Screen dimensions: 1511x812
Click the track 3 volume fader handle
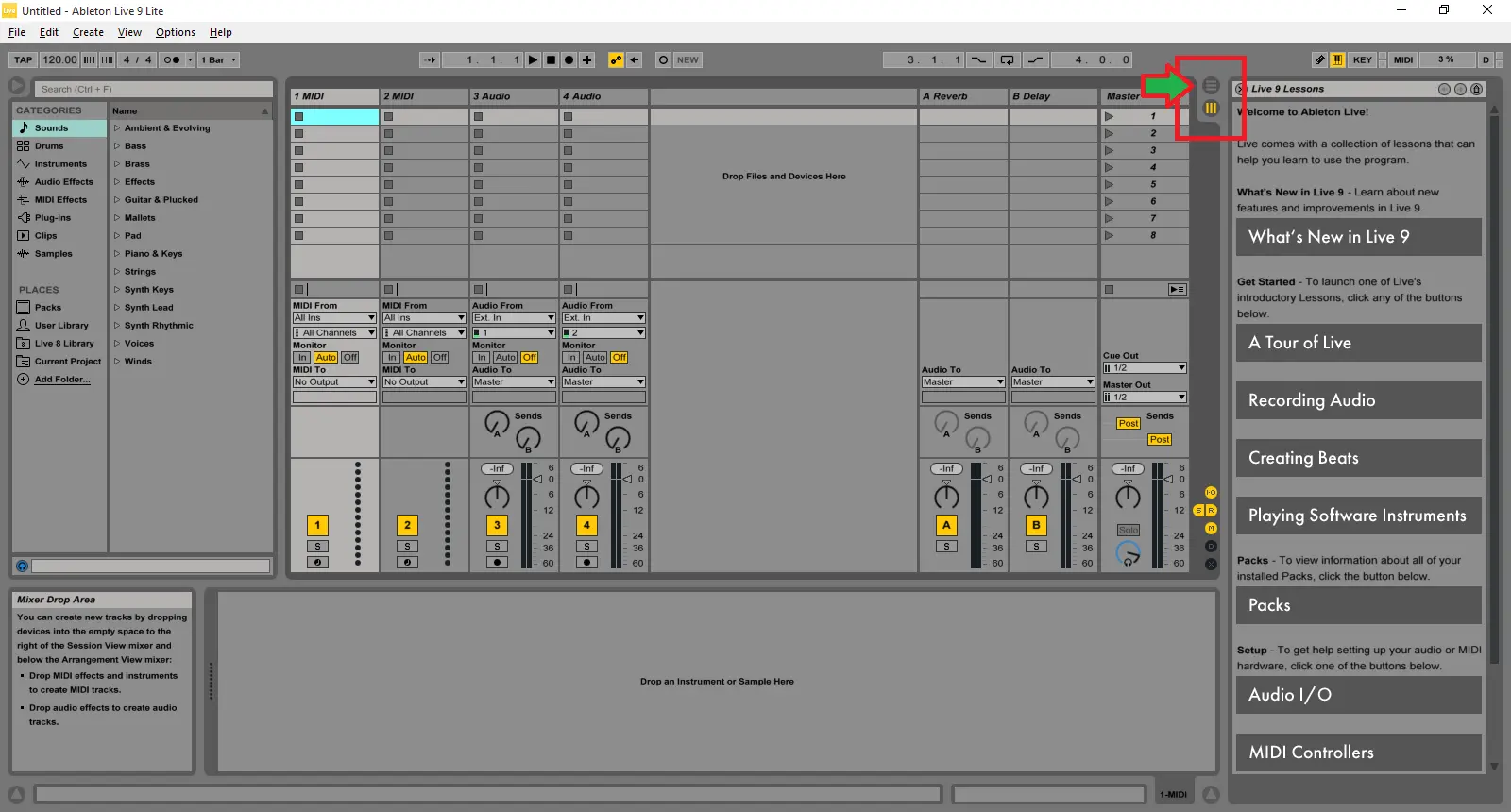537,480
